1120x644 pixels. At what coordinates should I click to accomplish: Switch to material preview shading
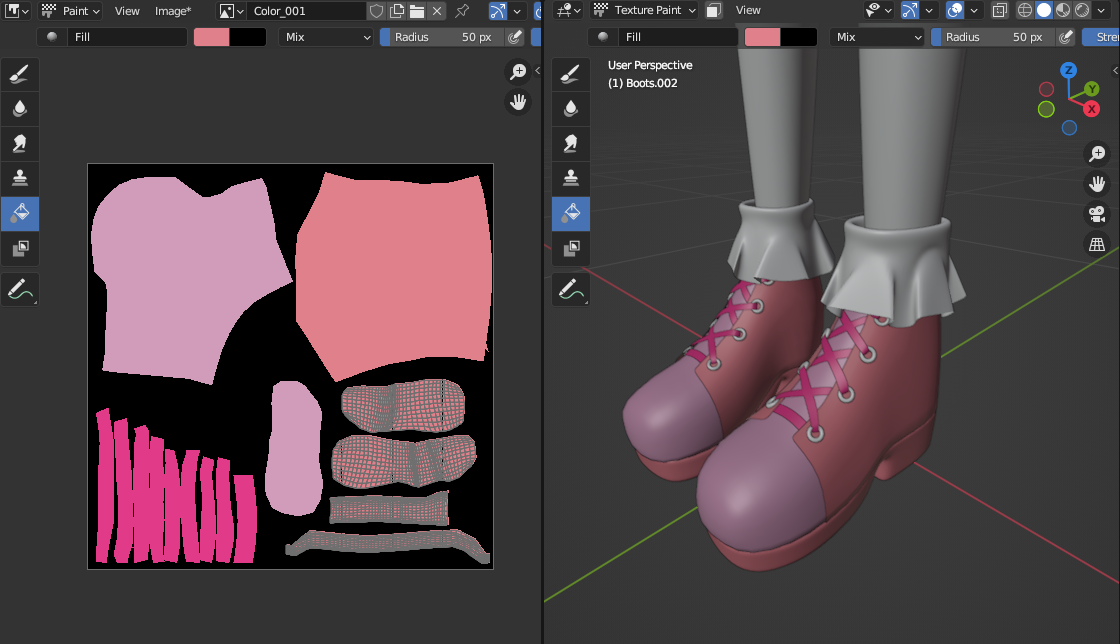[x=1063, y=10]
